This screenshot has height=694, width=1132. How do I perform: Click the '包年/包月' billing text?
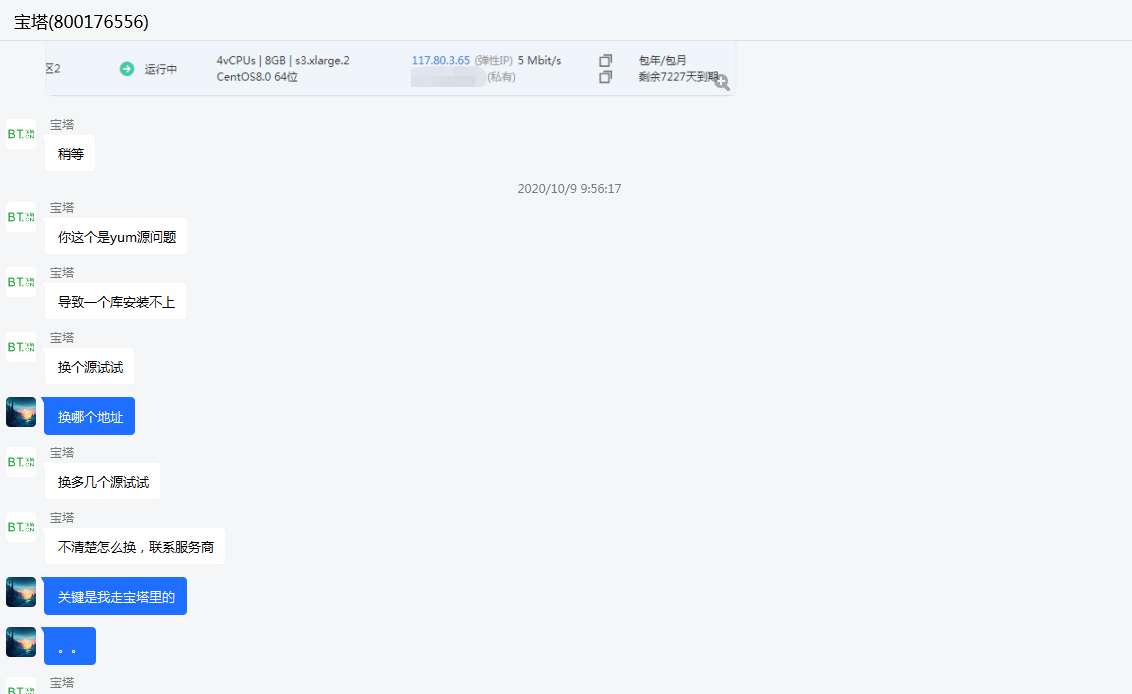coord(662,61)
